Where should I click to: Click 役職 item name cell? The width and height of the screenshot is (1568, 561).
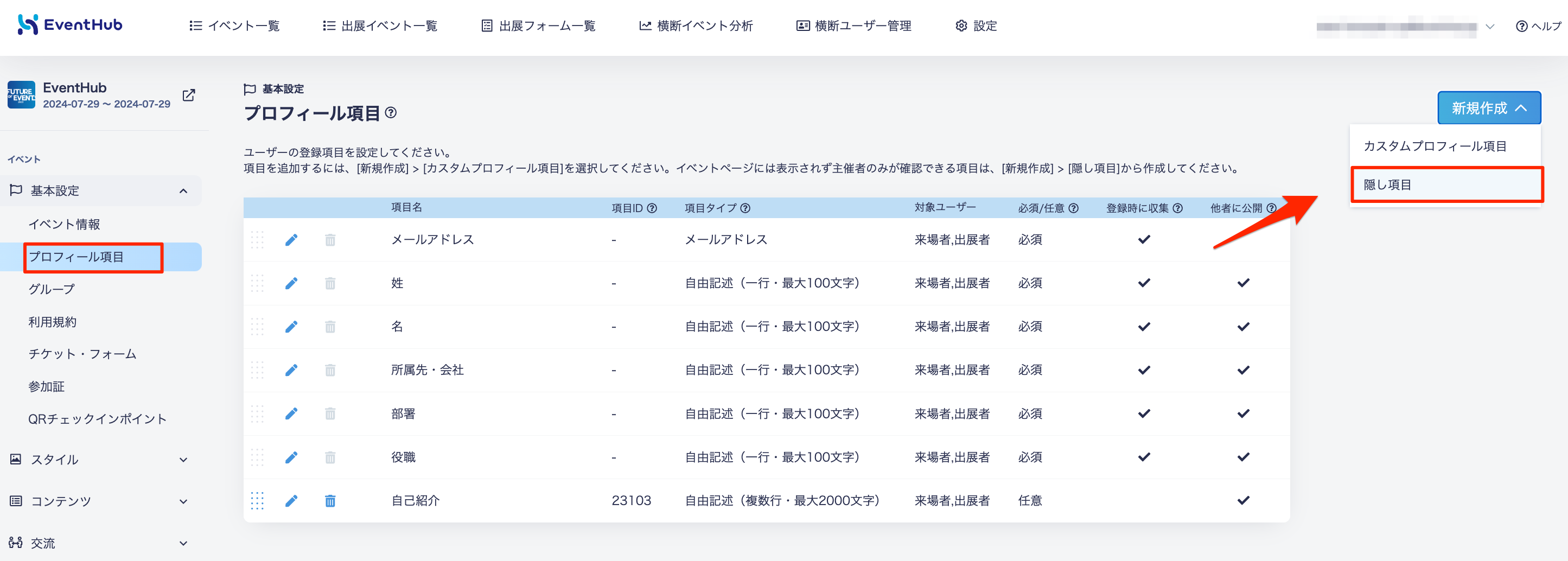(403, 457)
